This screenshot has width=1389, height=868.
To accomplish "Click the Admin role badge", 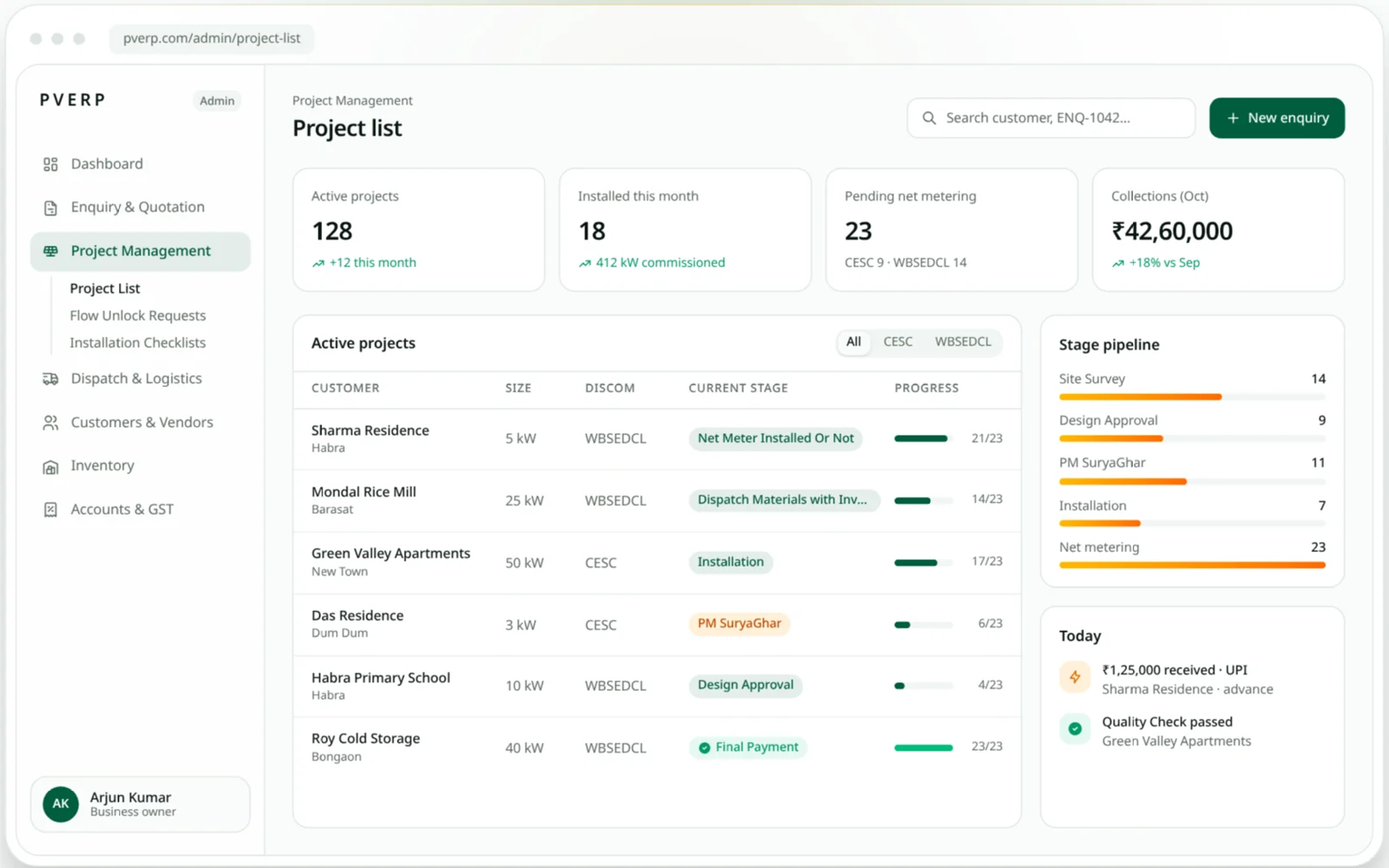I will tap(217, 101).
